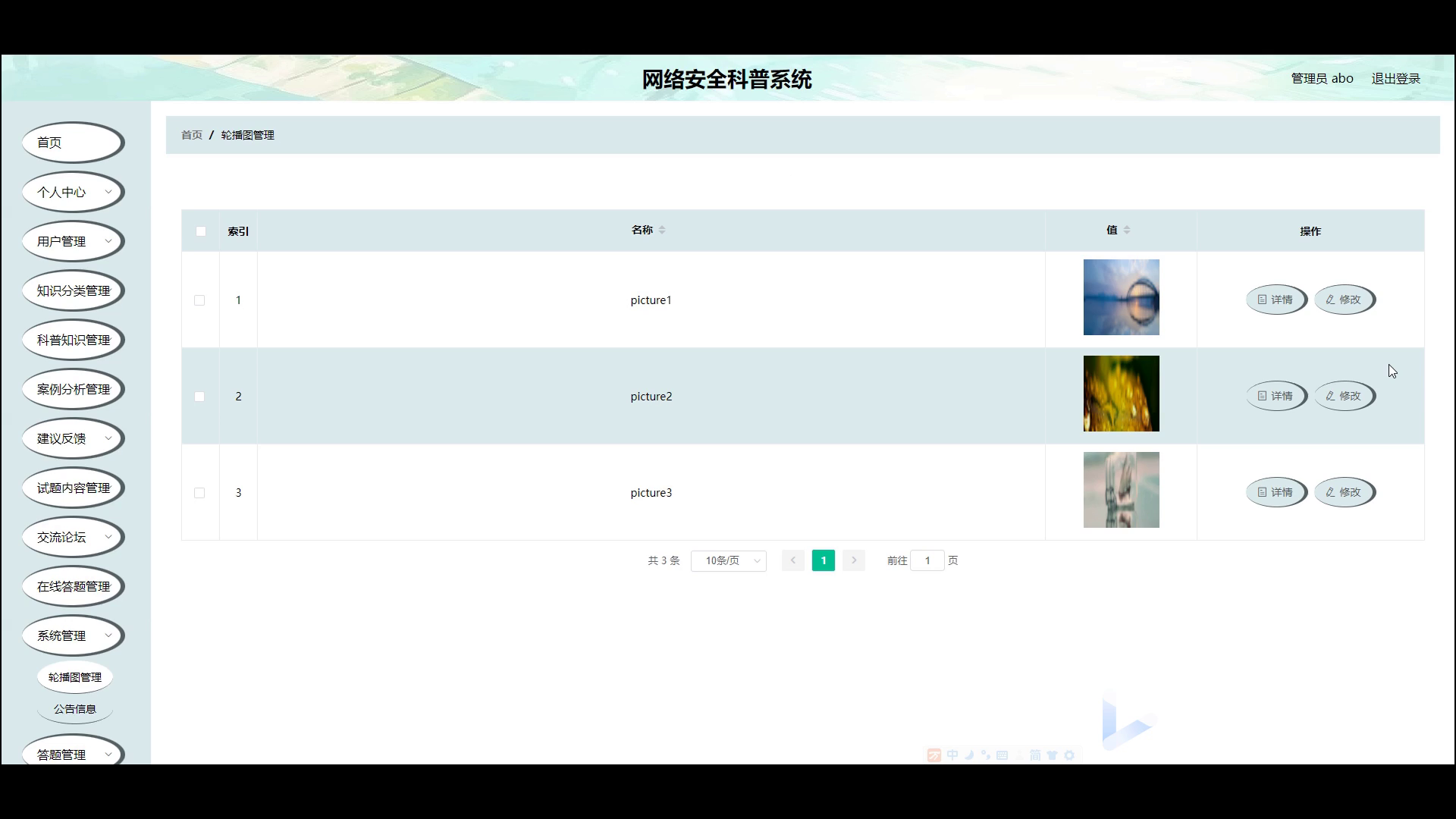Screen dimensions: 1456x819
Task: Open 科普知识管理 in sidebar
Action: tap(74, 340)
